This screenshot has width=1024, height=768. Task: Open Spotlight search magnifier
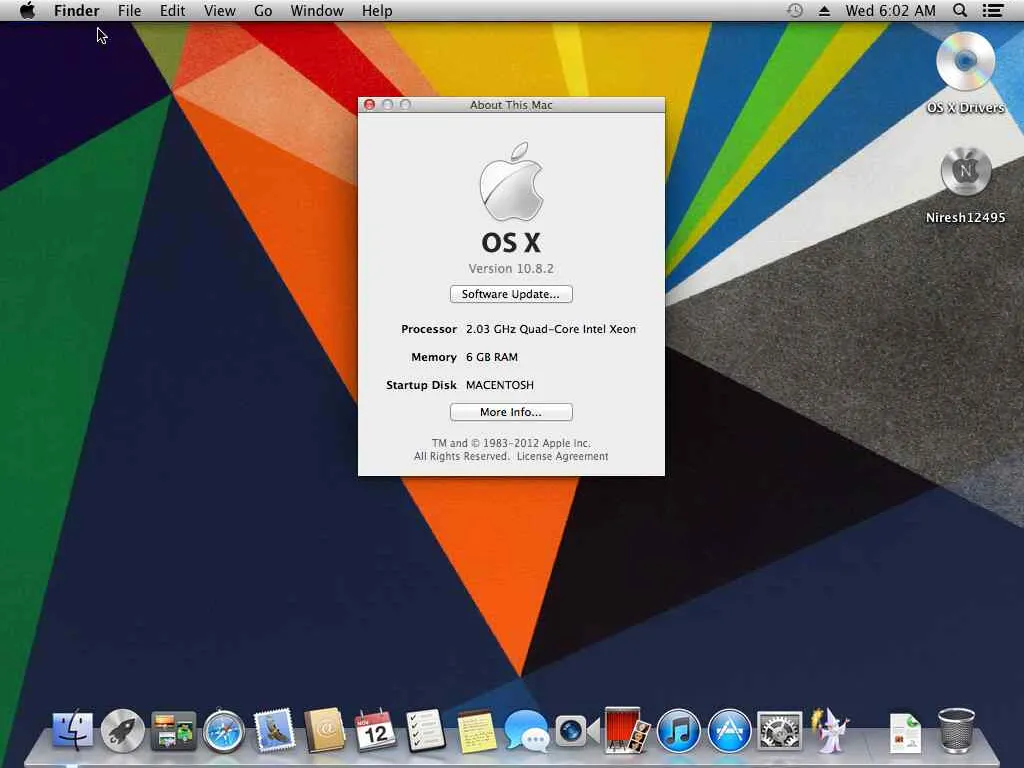tap(959, 11)
